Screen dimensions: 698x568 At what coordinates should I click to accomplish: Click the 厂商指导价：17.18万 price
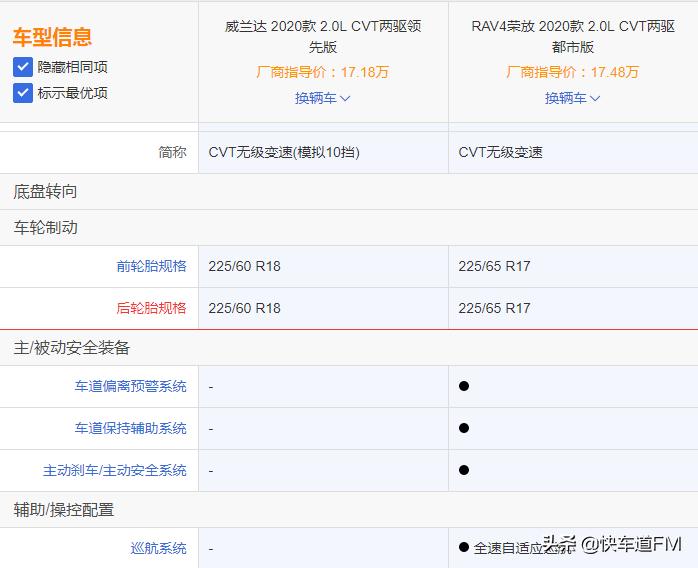(x=323, y=72)
